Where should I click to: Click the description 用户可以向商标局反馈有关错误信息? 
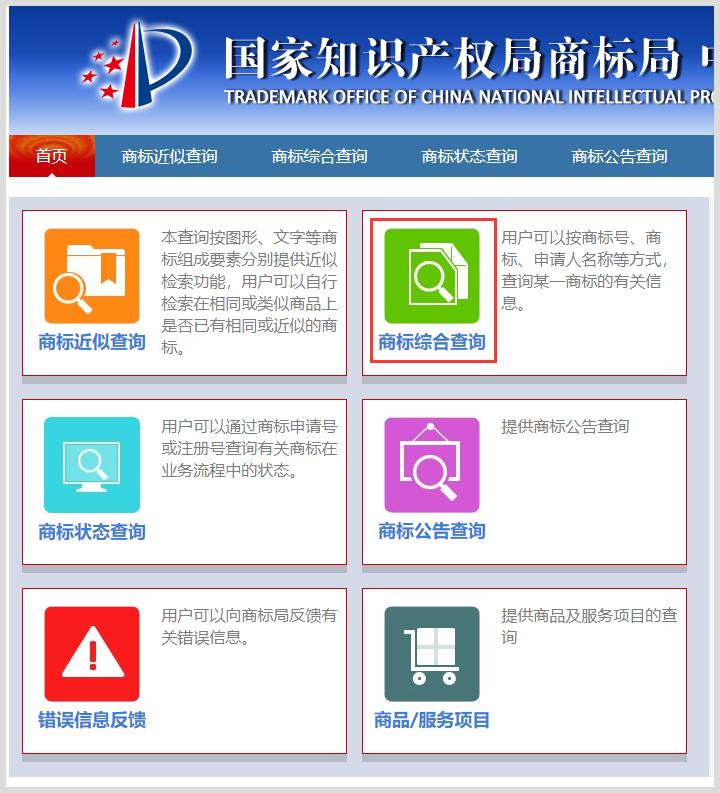(249, 626)
